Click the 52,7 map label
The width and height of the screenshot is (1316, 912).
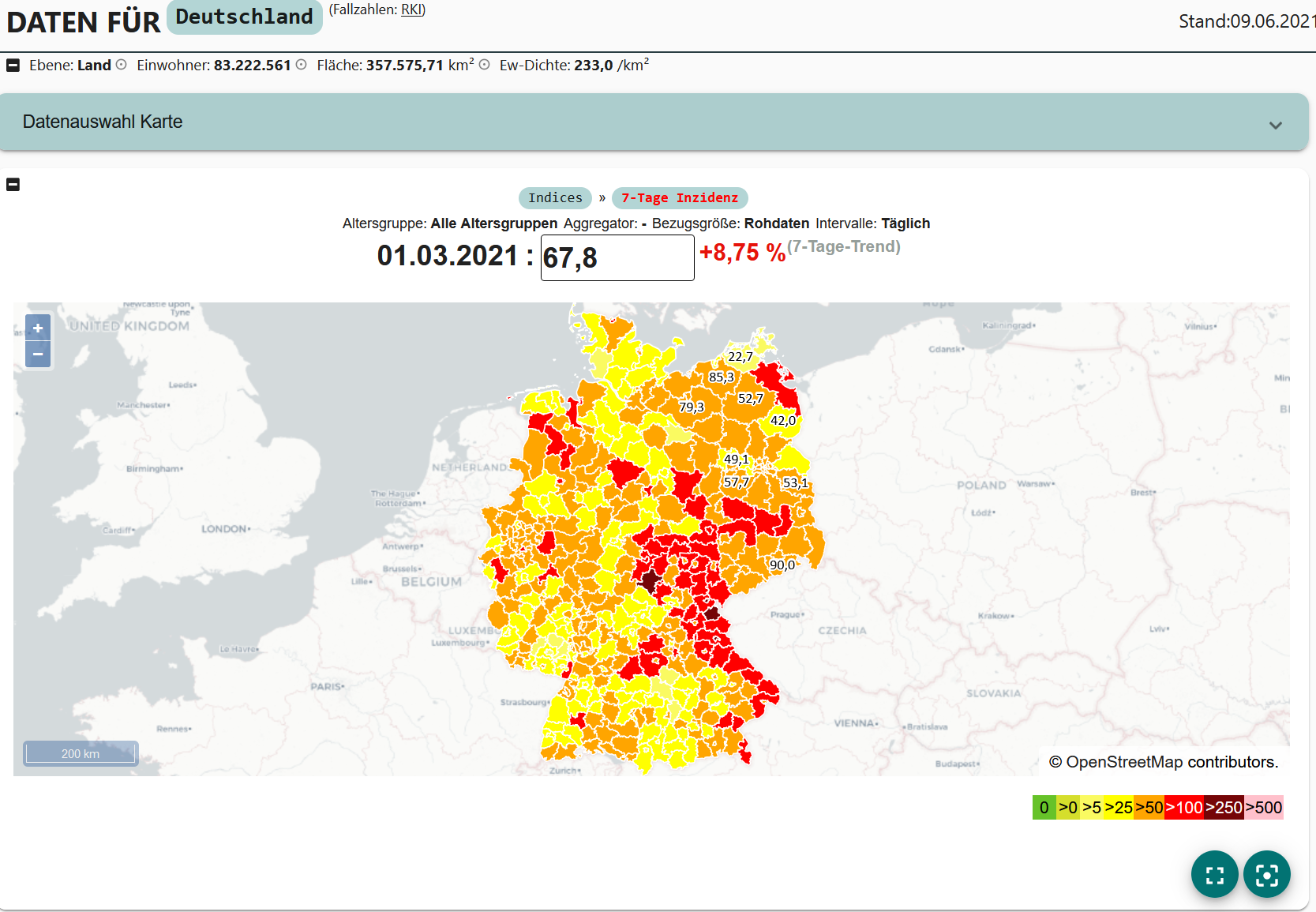point(751,399)
